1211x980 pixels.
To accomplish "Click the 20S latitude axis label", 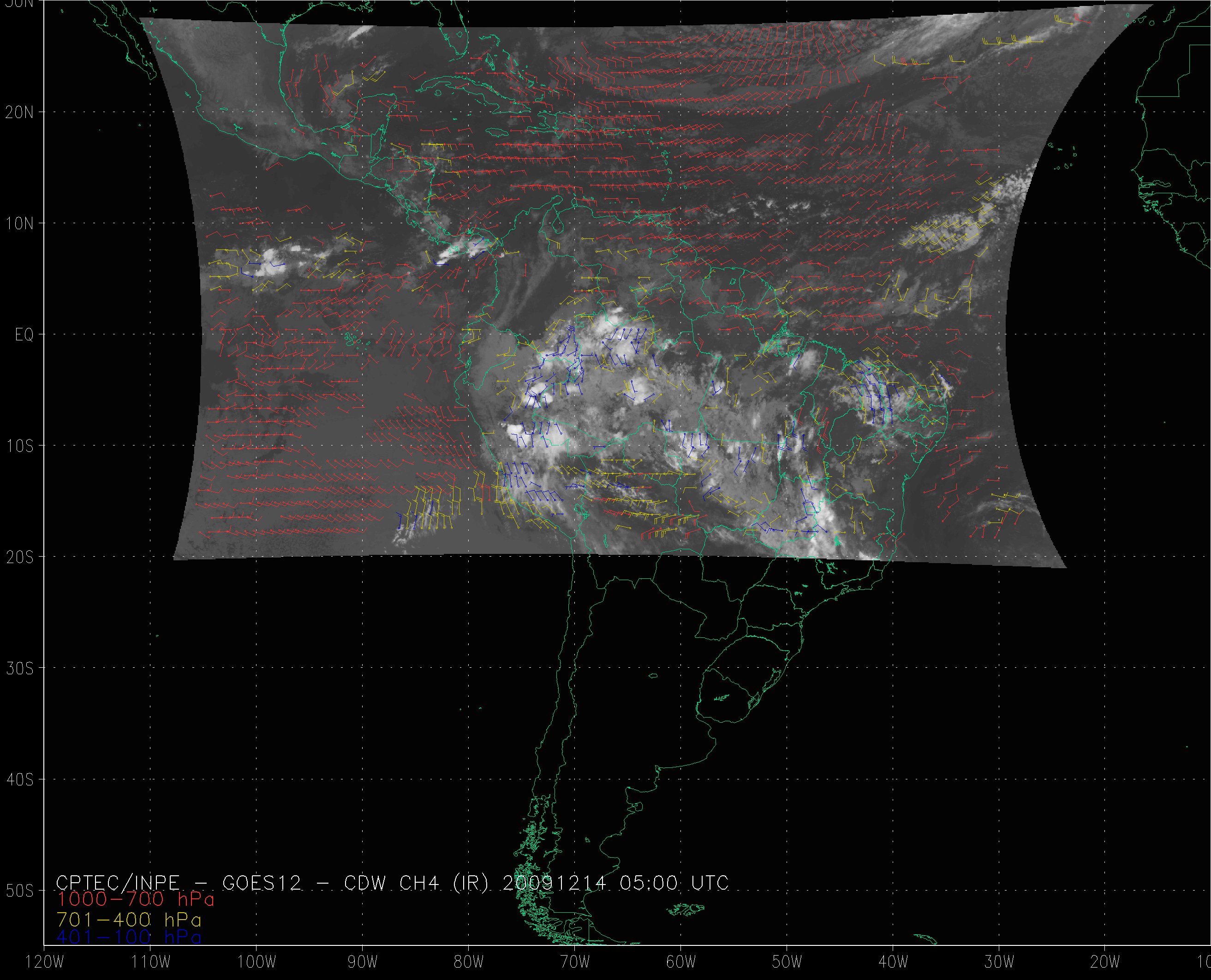I will (19, 557).
